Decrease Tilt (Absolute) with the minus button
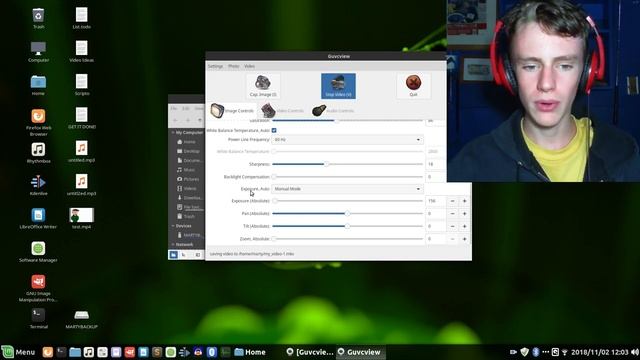This screenshot has width=640, height=360. (452, 226)
